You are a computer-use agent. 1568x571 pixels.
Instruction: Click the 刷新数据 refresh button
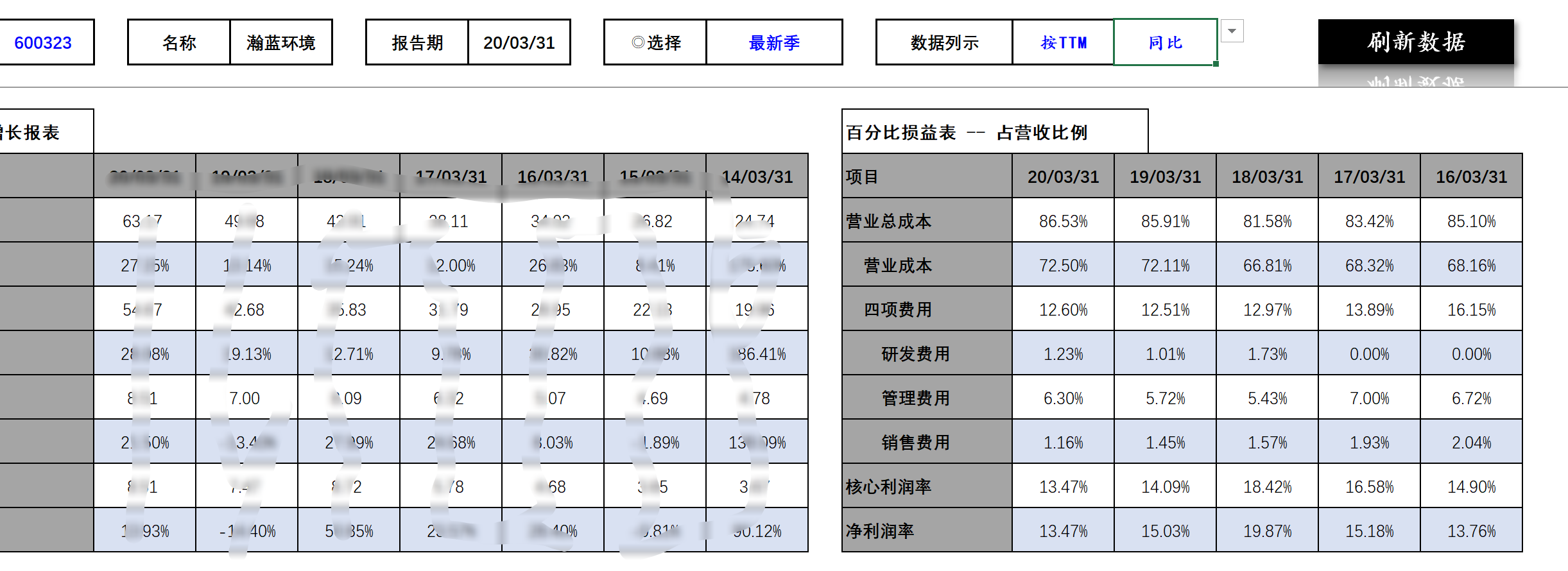[x=1415, y=42]
